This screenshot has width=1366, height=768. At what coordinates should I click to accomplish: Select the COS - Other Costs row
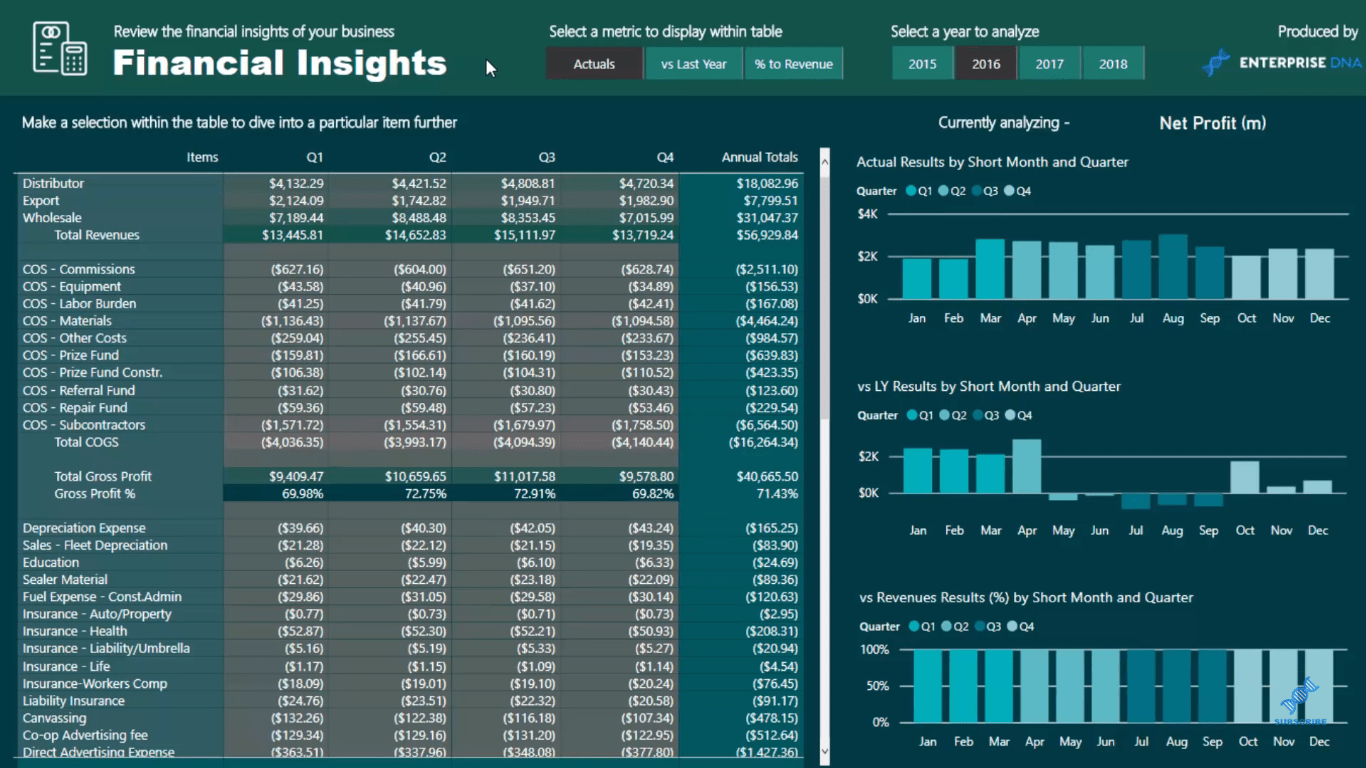pyautogui.click(x=410, y=338)
